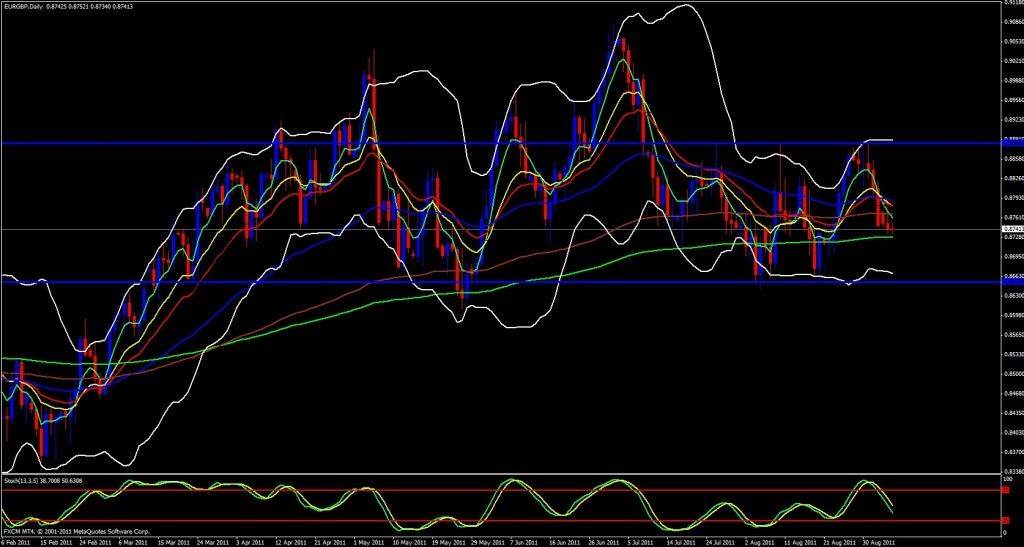Viewport: 1024px width, 547px height.
Task: Click the gray current price horizontal line
Action: [500, 229]
